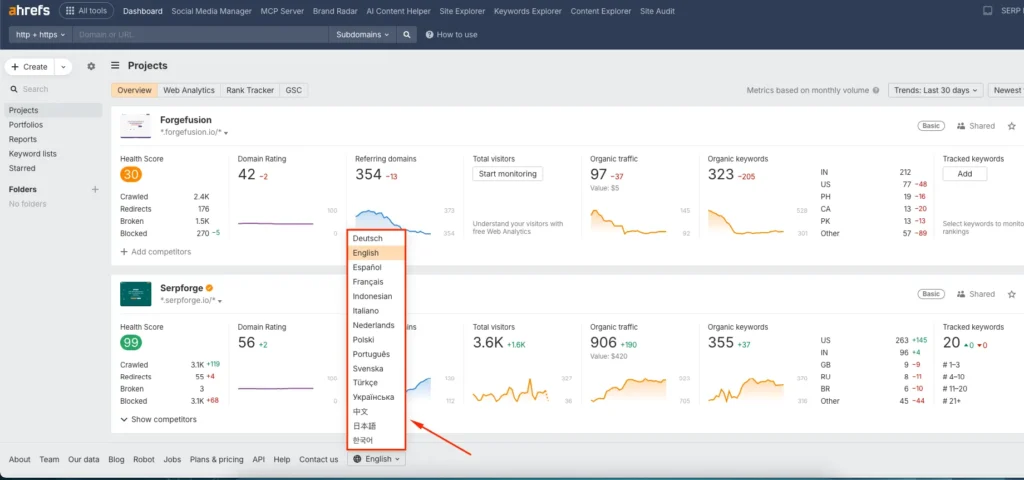Open the Plans & pricing footer link
The height and width of the screenshot is (480, 1024).
pyautogui.click(x=216, y=460)
